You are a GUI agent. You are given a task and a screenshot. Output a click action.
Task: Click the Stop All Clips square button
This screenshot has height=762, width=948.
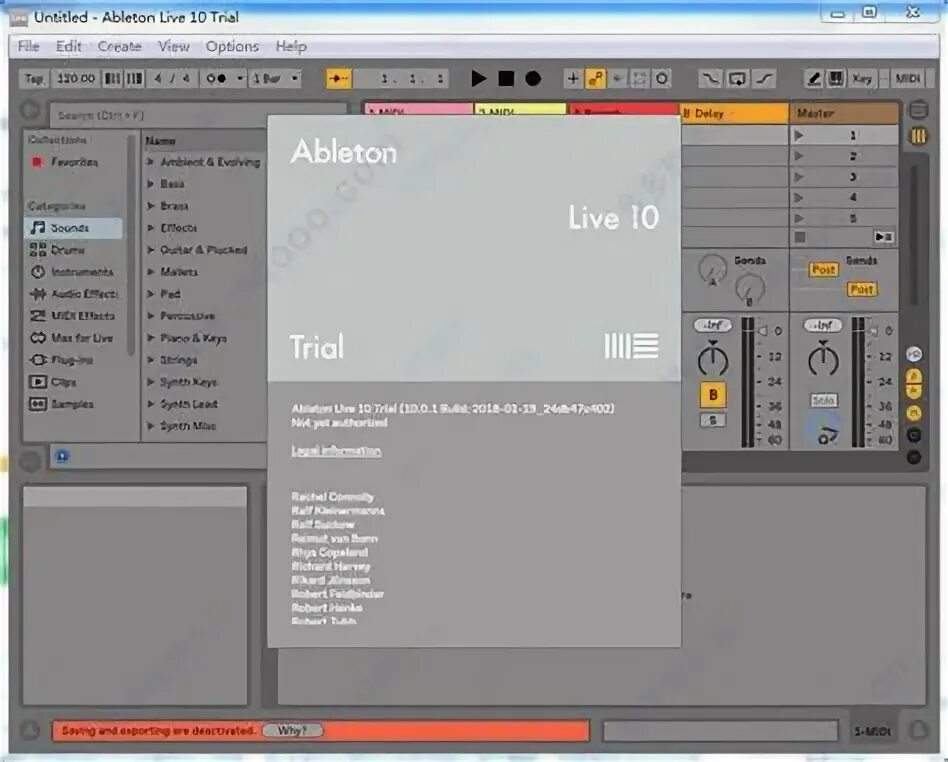[800, 237]
